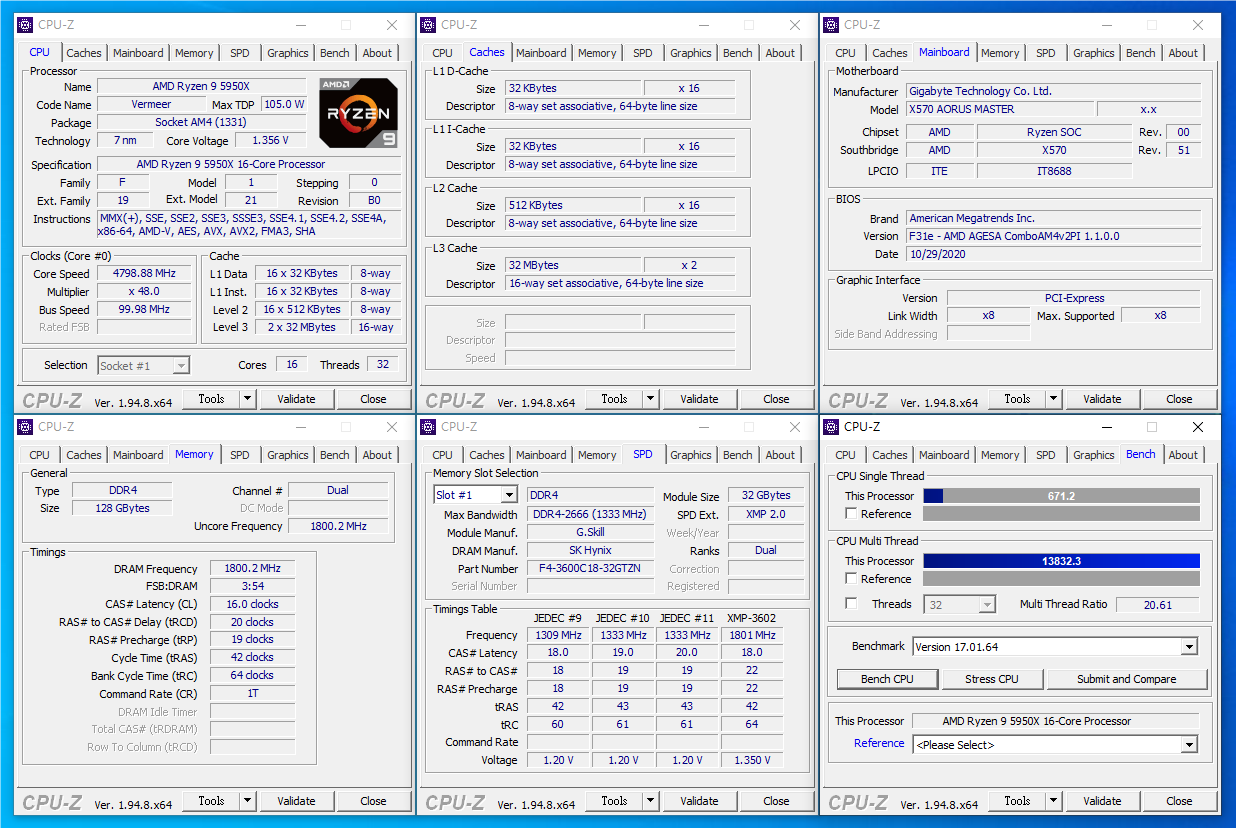Click the AMD Ryzen 9 logo image
Viewport: 1236px width, 828px height.
(359, 112)
